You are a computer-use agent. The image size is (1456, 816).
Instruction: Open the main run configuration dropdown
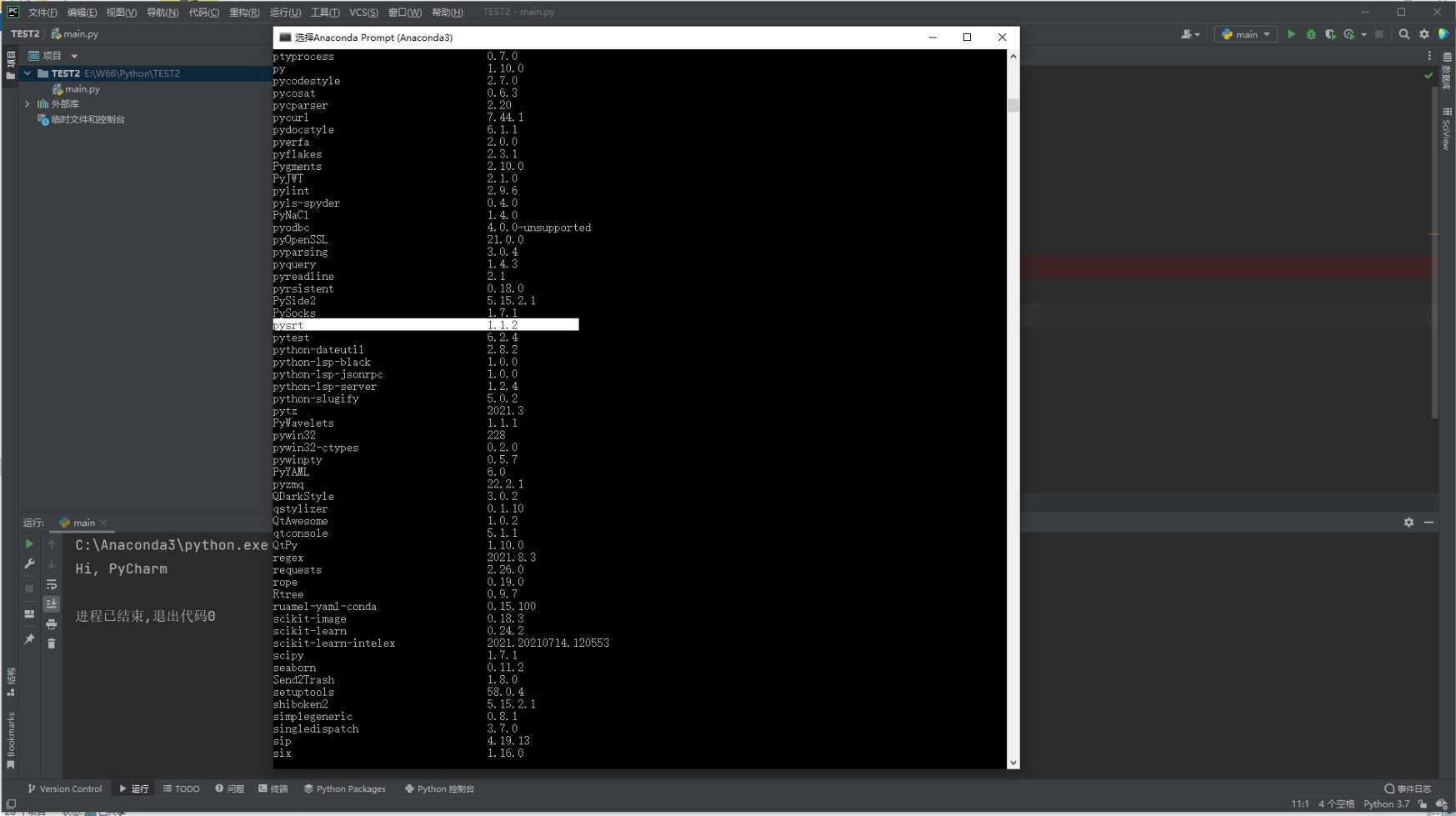pos(1244,34)
